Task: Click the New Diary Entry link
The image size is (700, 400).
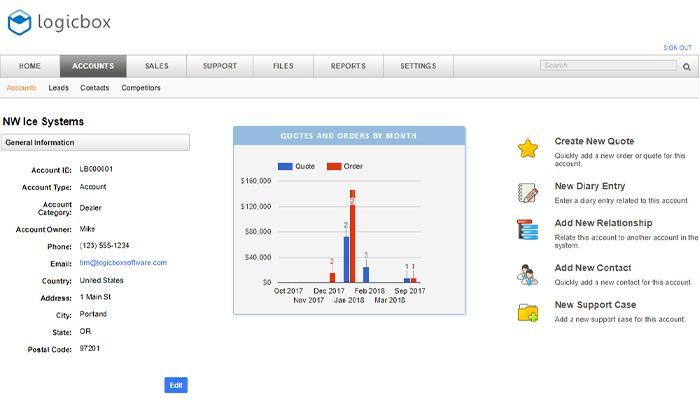Action: 590,186
